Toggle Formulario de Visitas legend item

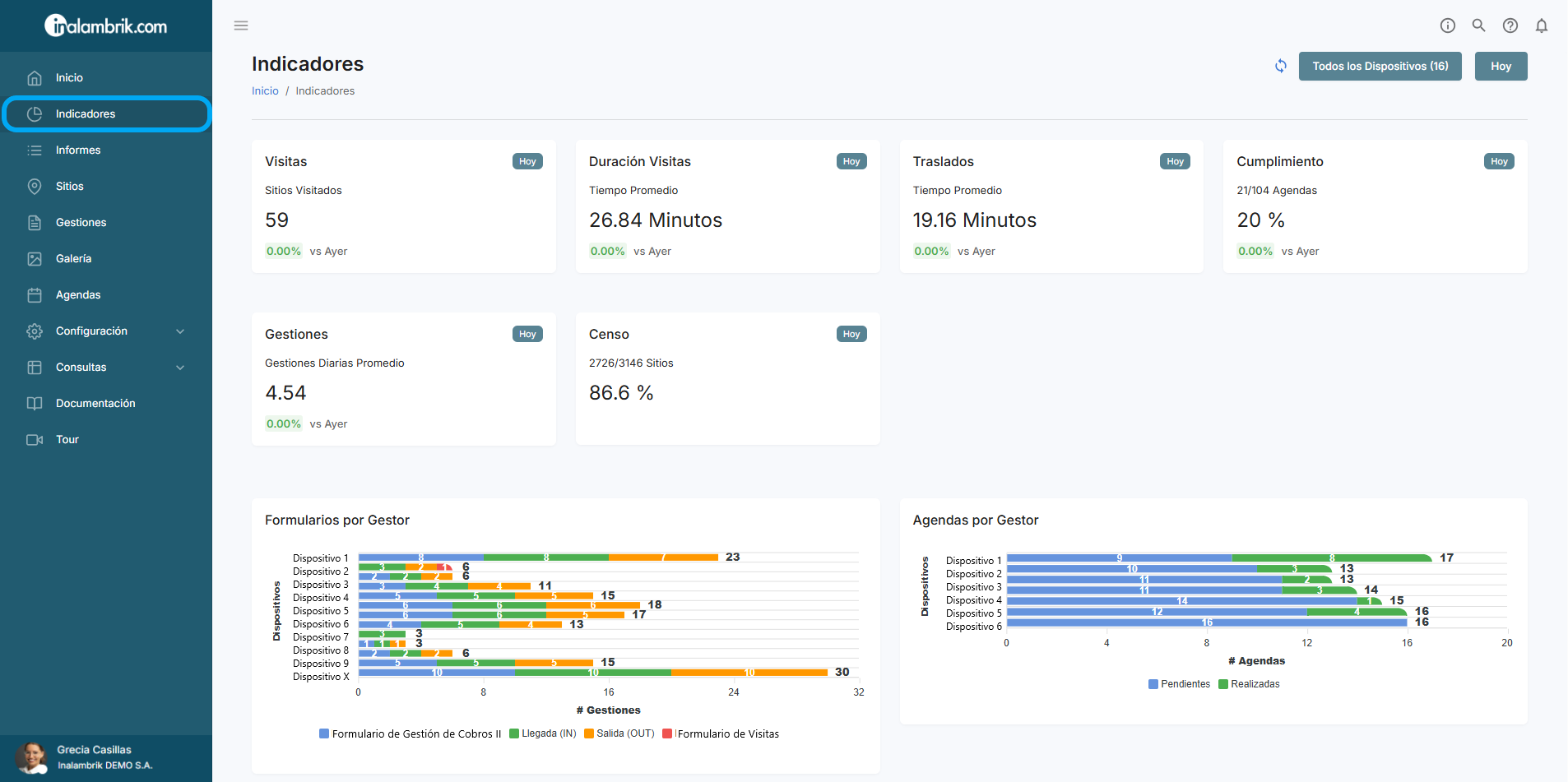pos(721,733)
